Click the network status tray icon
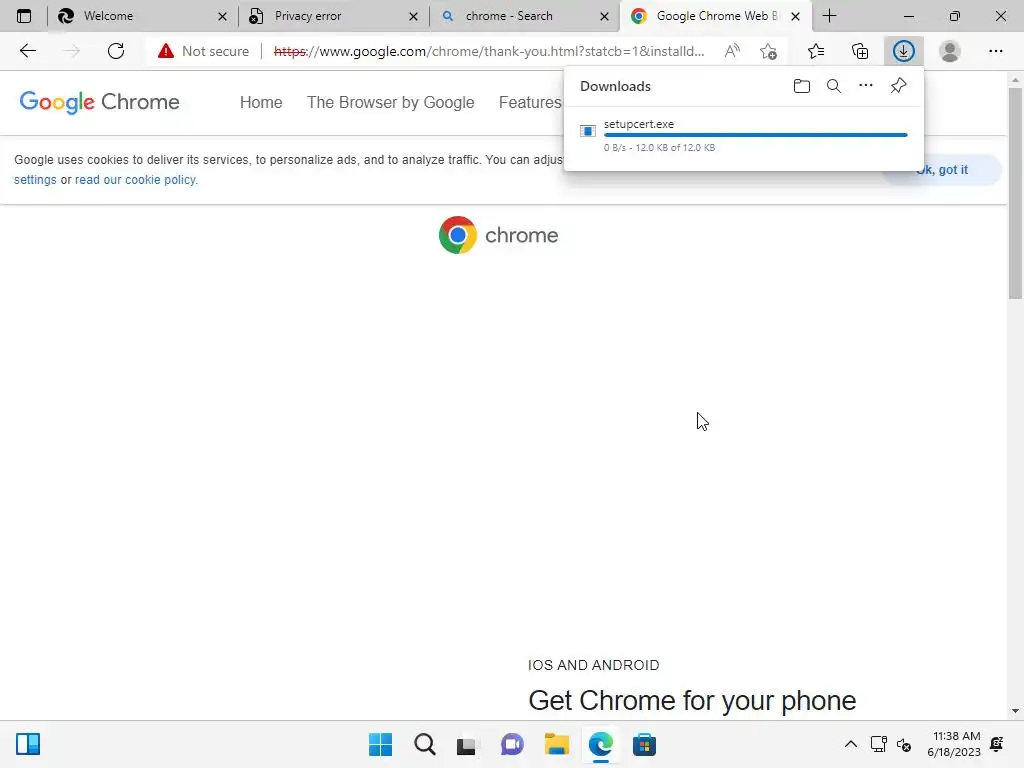The width and height of the screenshot is (1024, 768). pos(879,744)
